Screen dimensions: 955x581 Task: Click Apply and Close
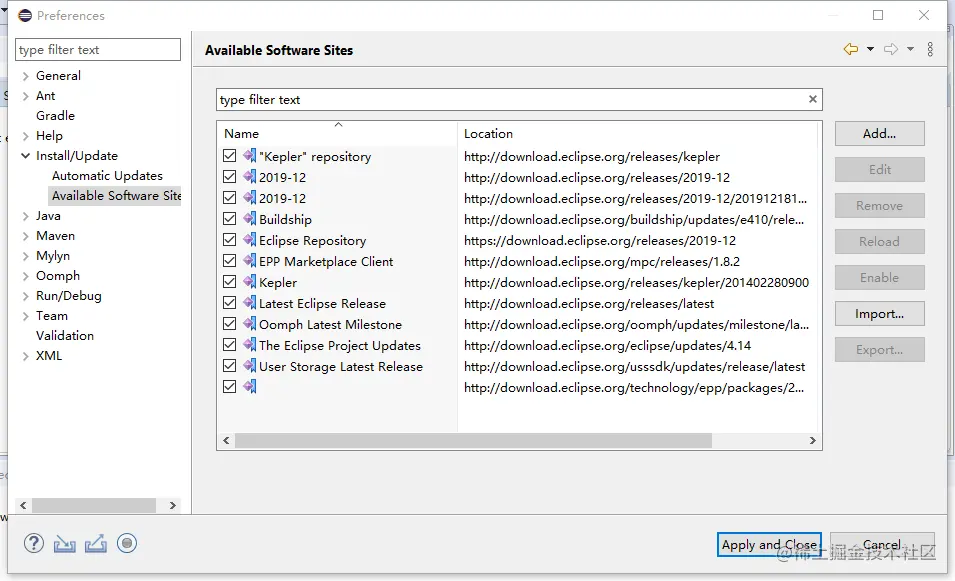coord(769,544)
